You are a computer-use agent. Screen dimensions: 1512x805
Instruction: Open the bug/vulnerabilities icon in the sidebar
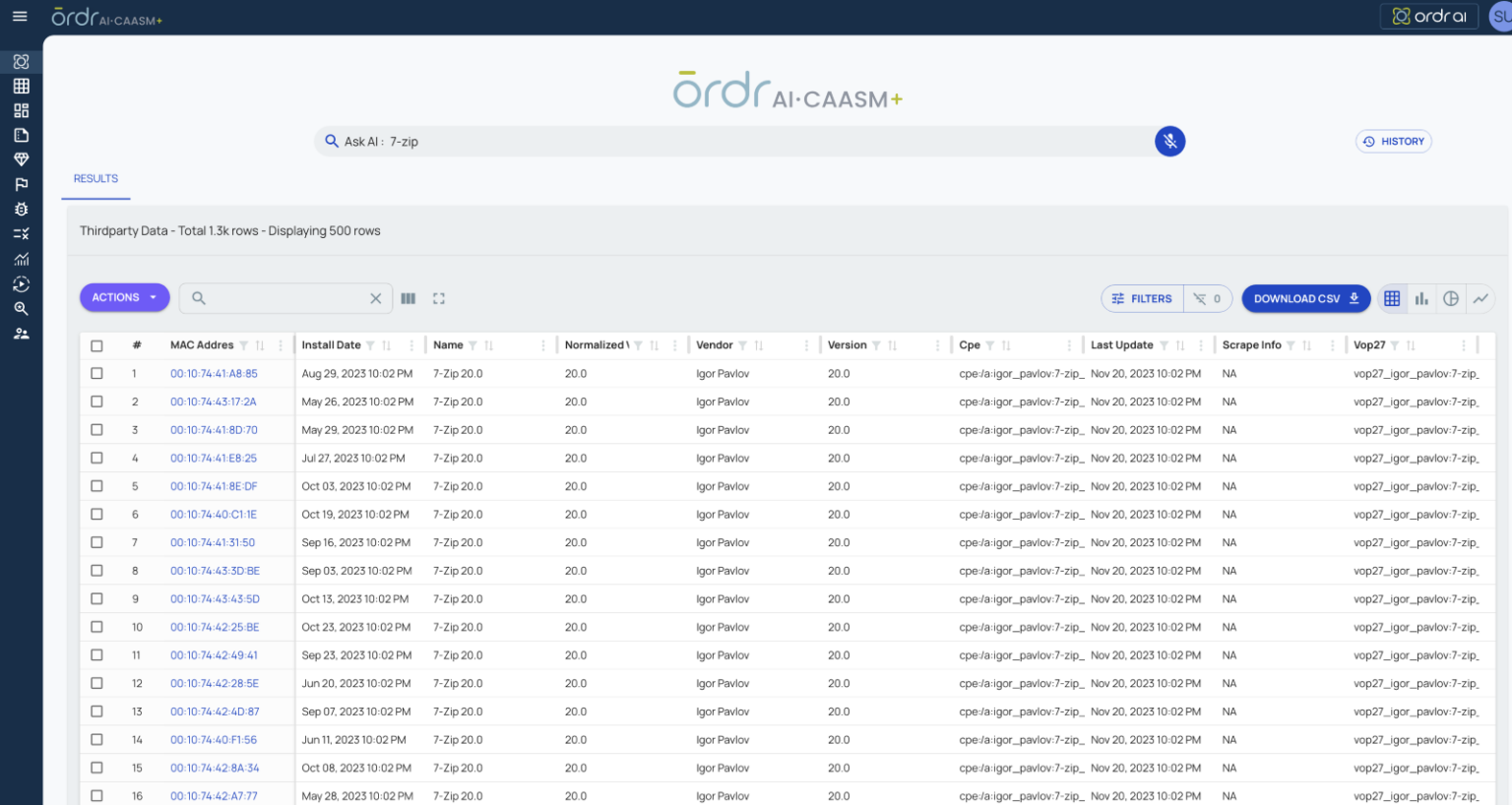(21, 209)
